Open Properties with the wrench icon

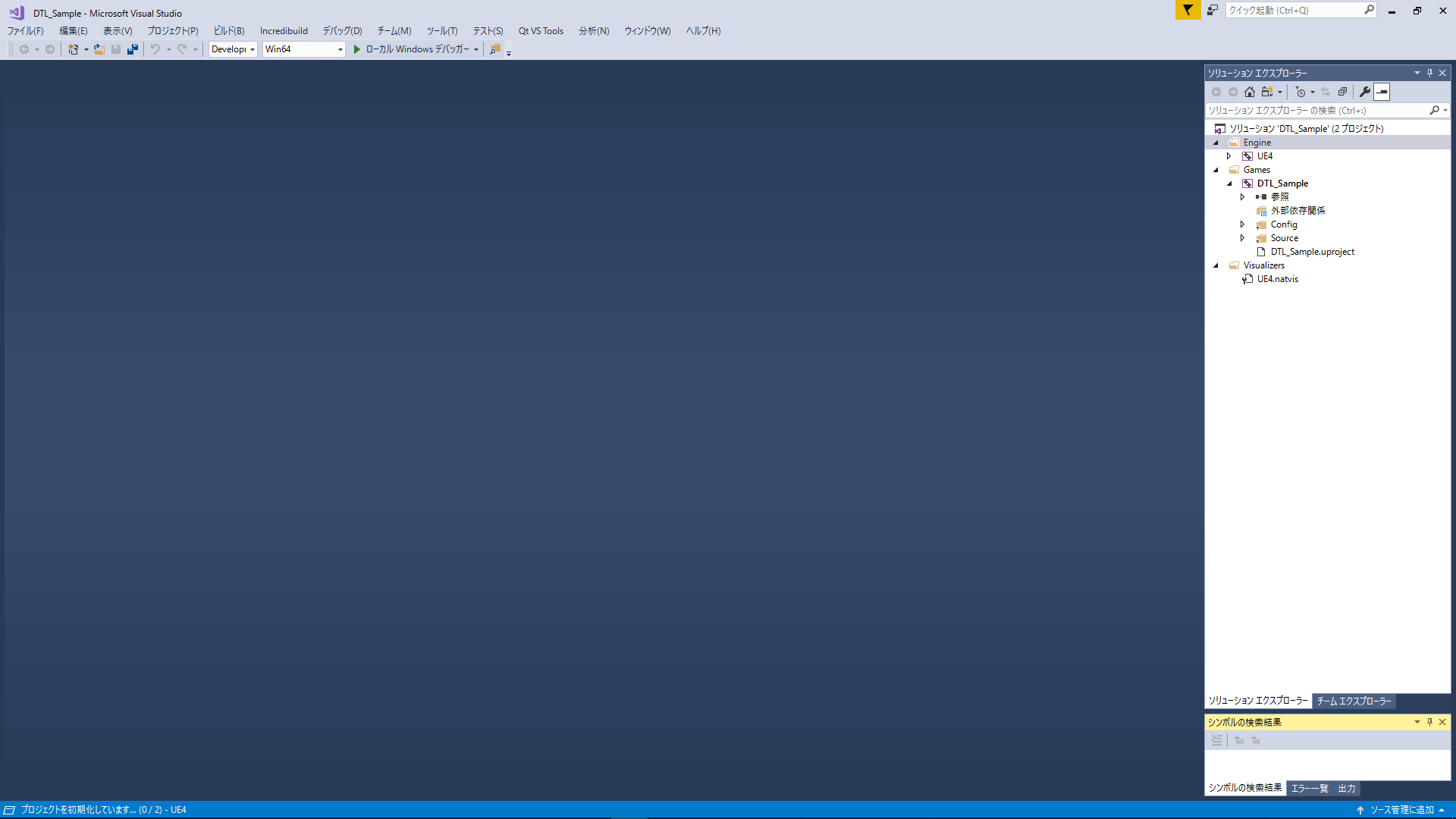(x=1365, y=92)
